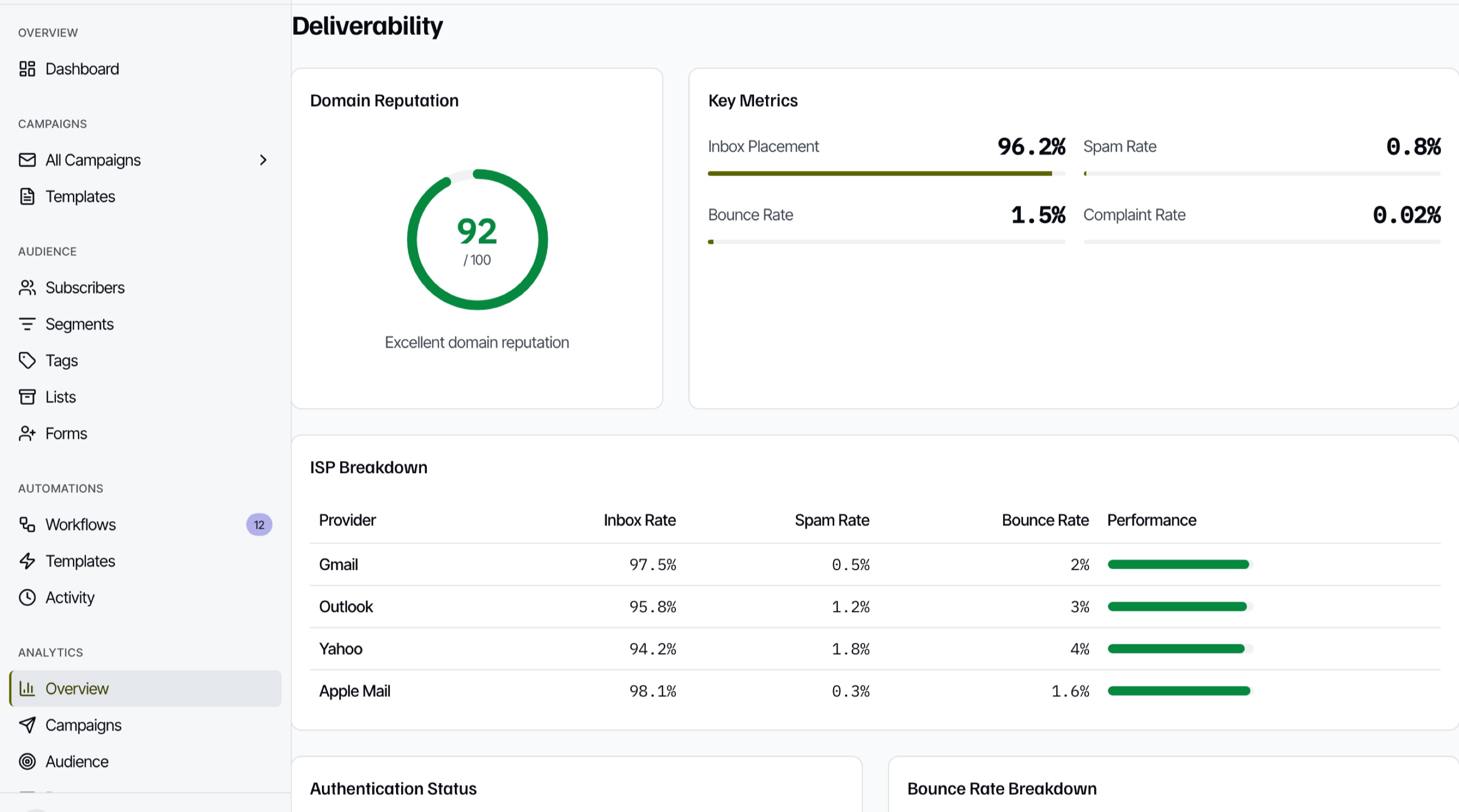Viewport: 1459px width, 812px height.
Task: Click the Provider column header
Action: (347, 520)
